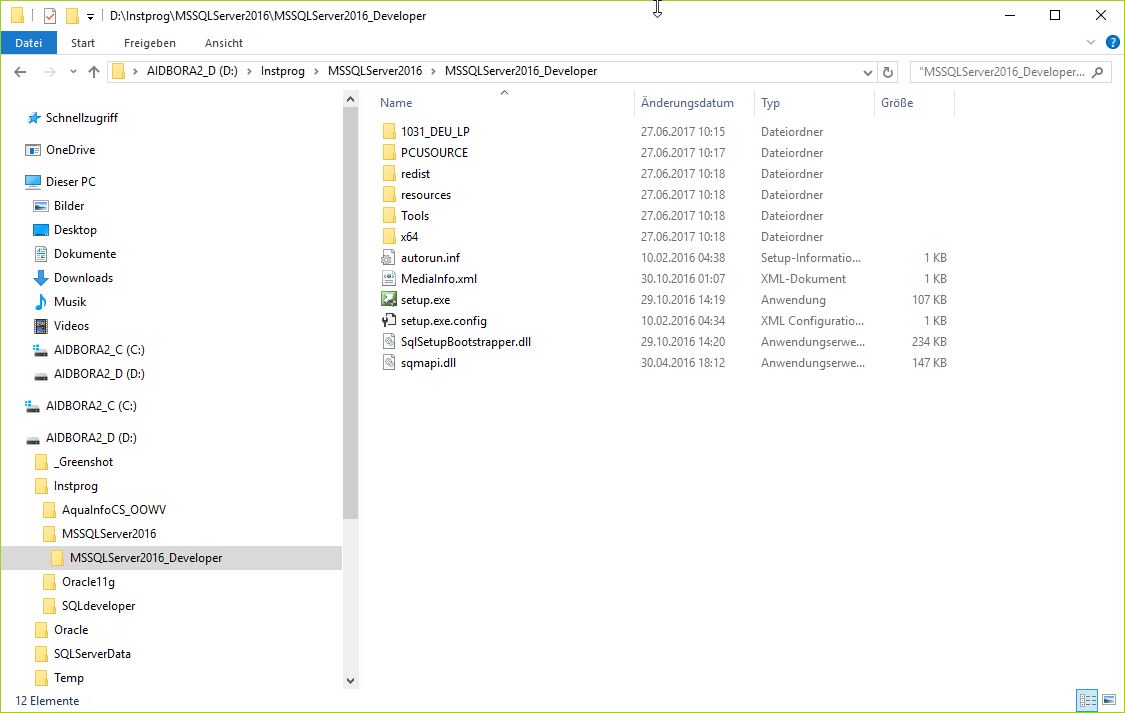Click the search magnifier icon
Image resolution: width=1125 pixels, height=713 pixels.
click(1098, 72)
